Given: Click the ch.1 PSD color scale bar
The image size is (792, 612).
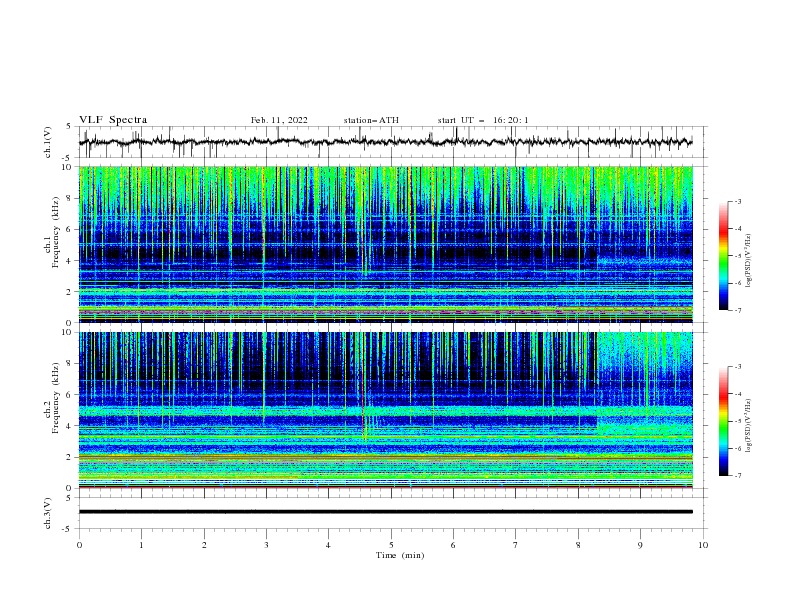Looking at the screenshot, I should pos(723,256).
